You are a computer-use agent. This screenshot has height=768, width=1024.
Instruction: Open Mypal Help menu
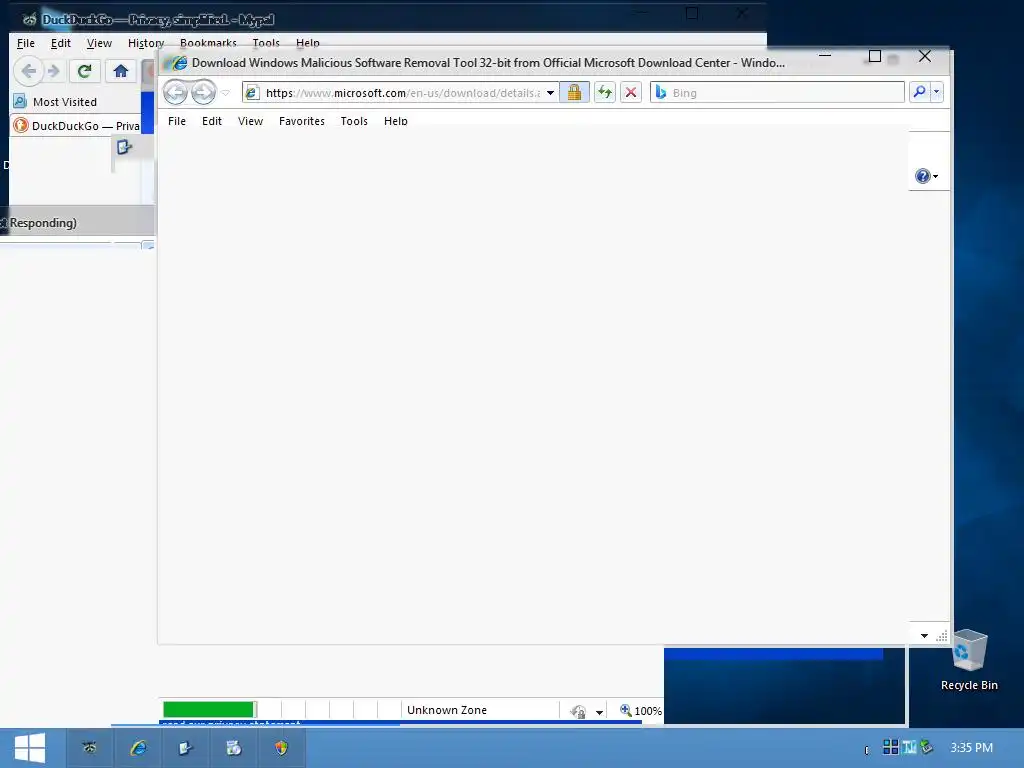coord(308,42)
